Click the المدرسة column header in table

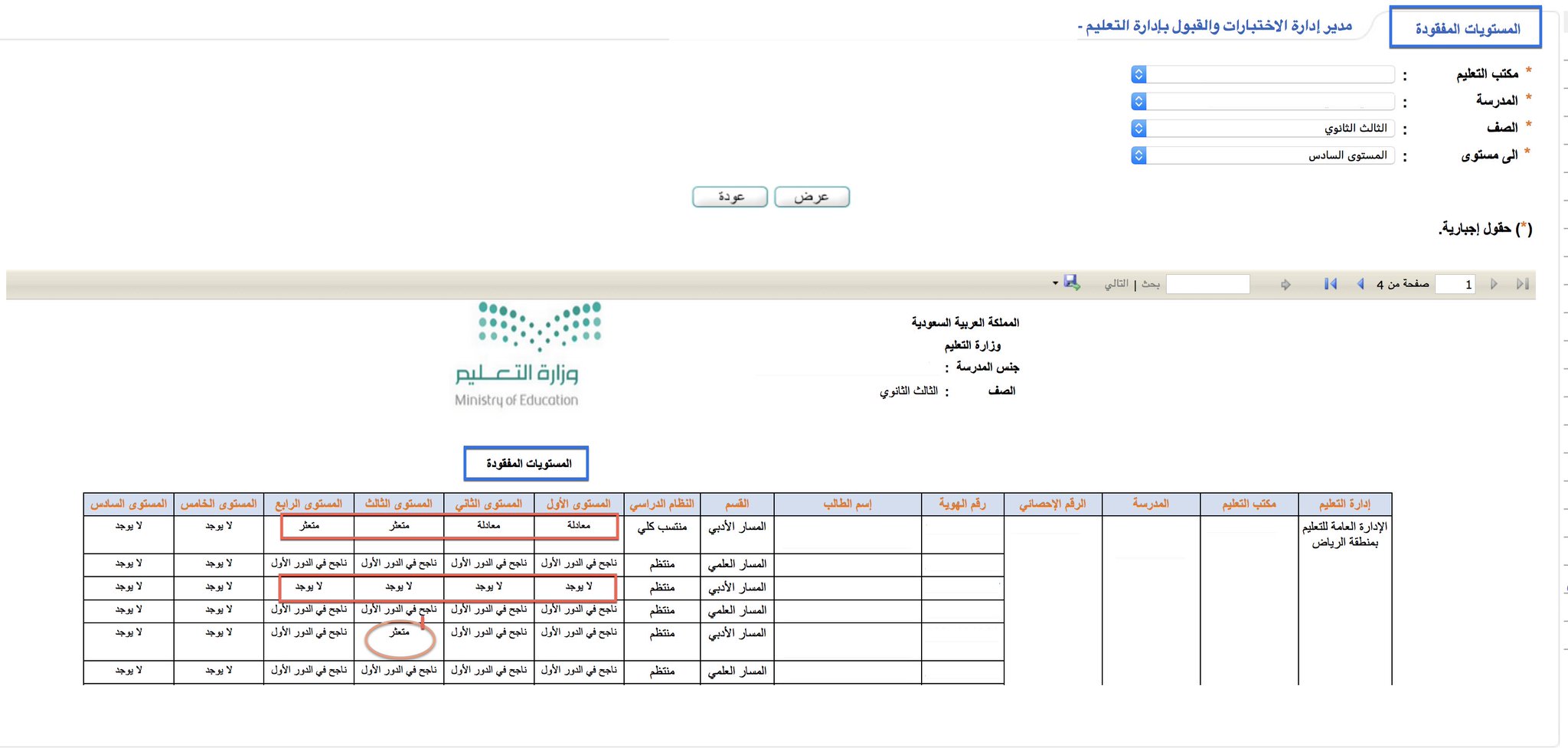point(1151,505)
